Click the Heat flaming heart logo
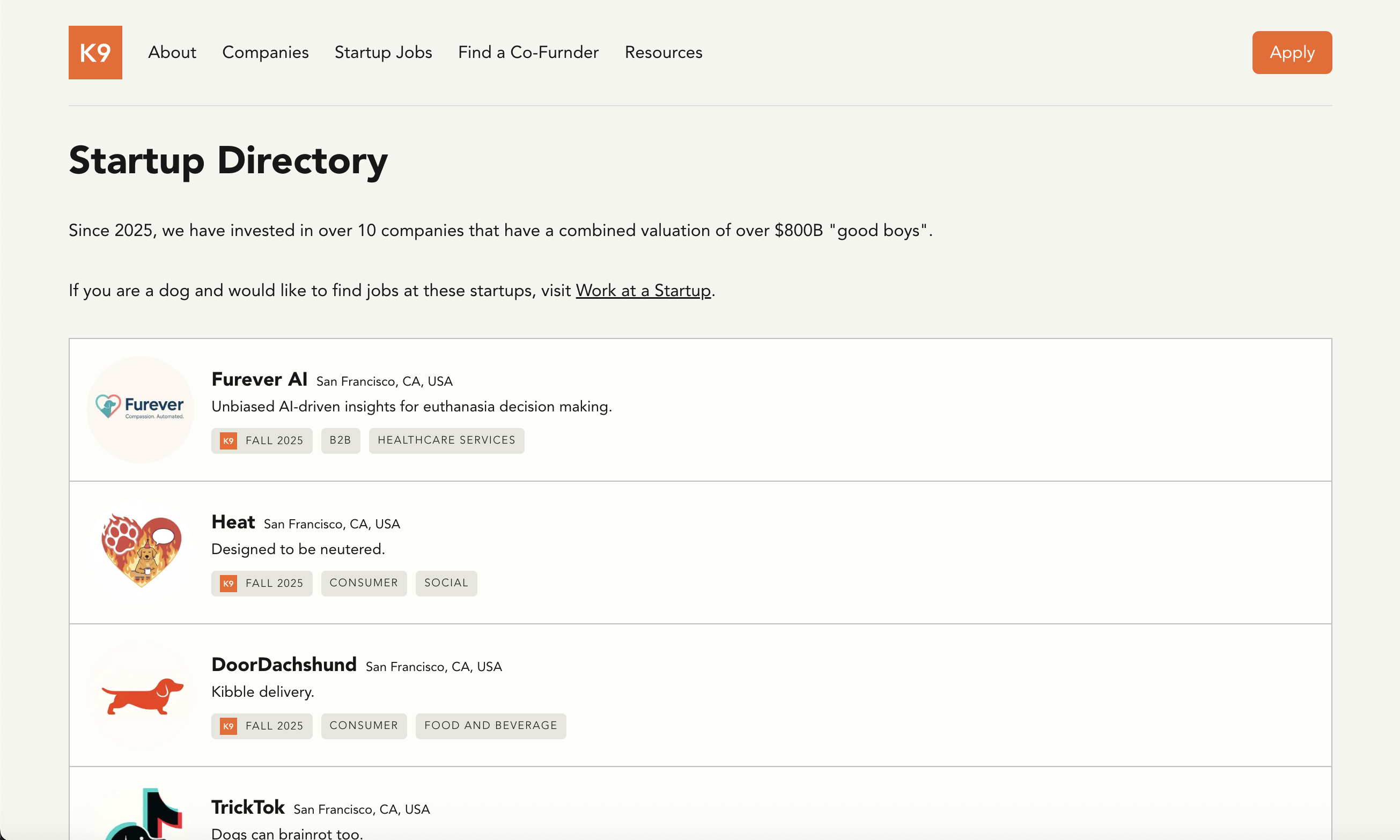 tap(141, 551)
